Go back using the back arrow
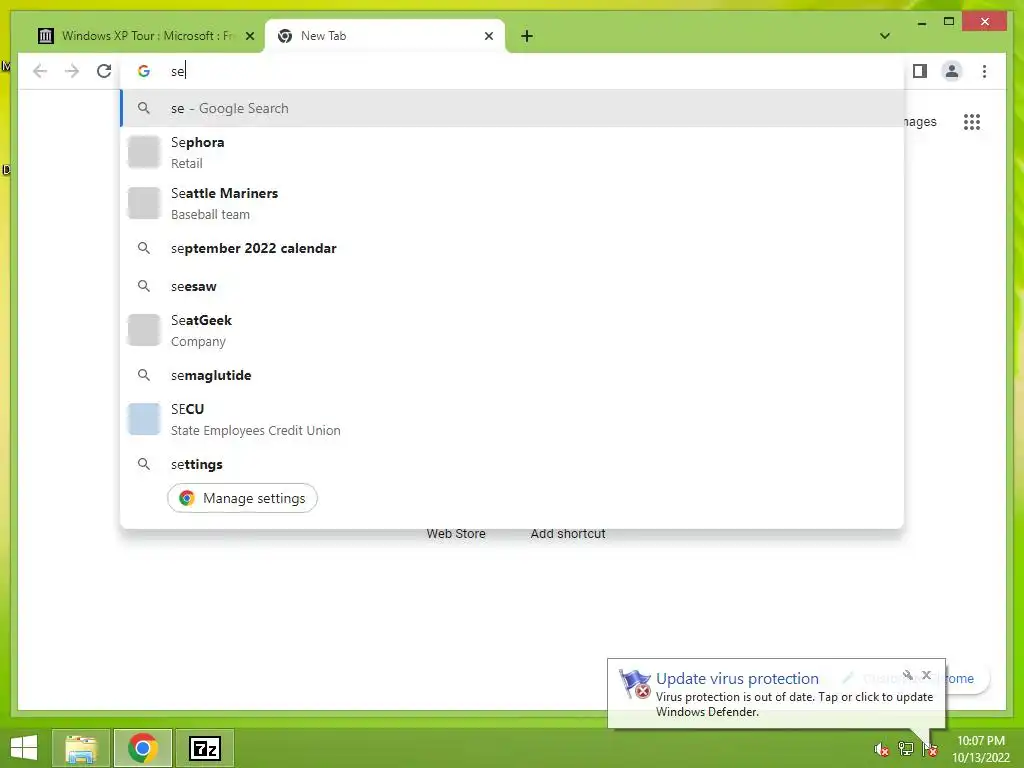Image resolution: width=1024 pixels, height=768 pixels. point(40,71)
